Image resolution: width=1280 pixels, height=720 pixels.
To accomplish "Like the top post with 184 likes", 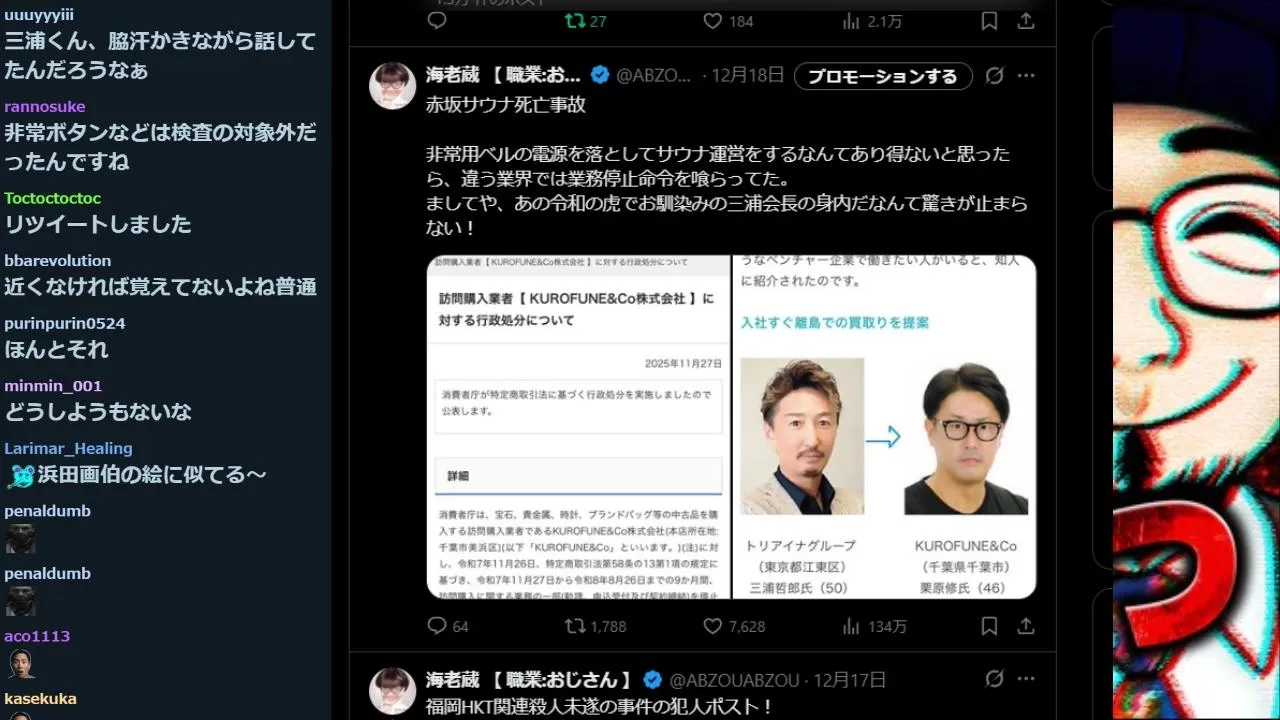I will (x=728, y=21).
